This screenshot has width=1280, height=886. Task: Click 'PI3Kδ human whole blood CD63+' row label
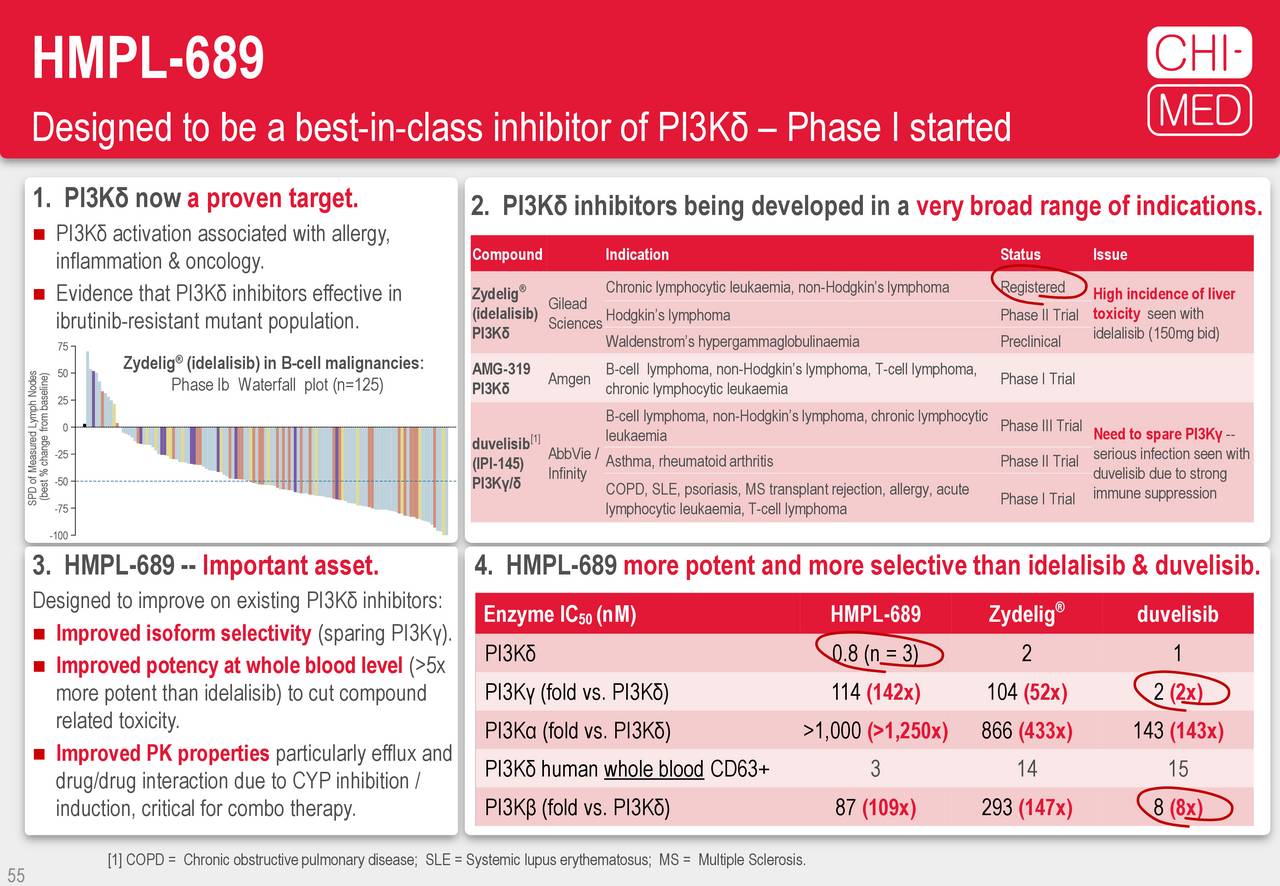point(627,769)
